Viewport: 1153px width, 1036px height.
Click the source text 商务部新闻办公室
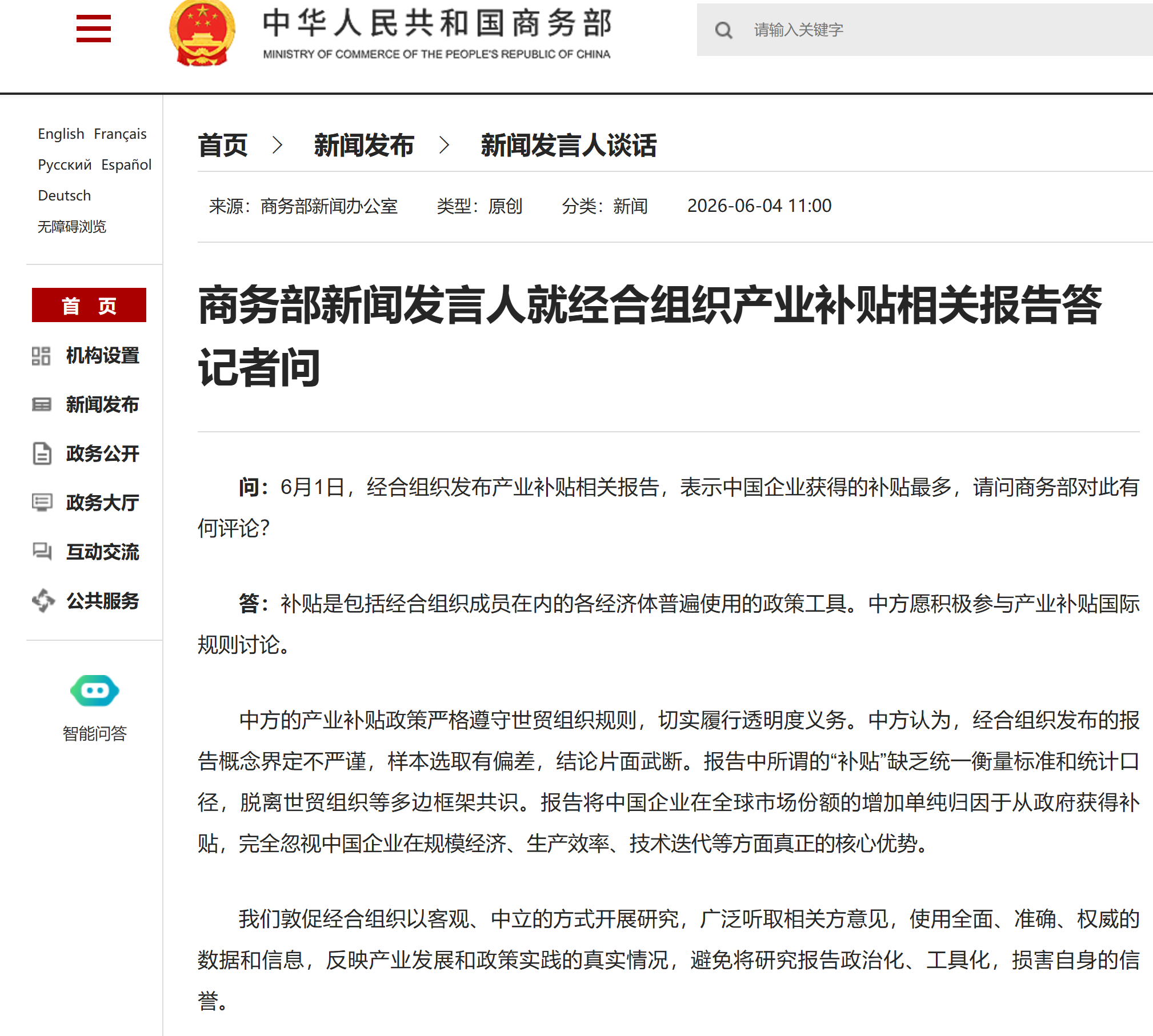tap(329, 206)
